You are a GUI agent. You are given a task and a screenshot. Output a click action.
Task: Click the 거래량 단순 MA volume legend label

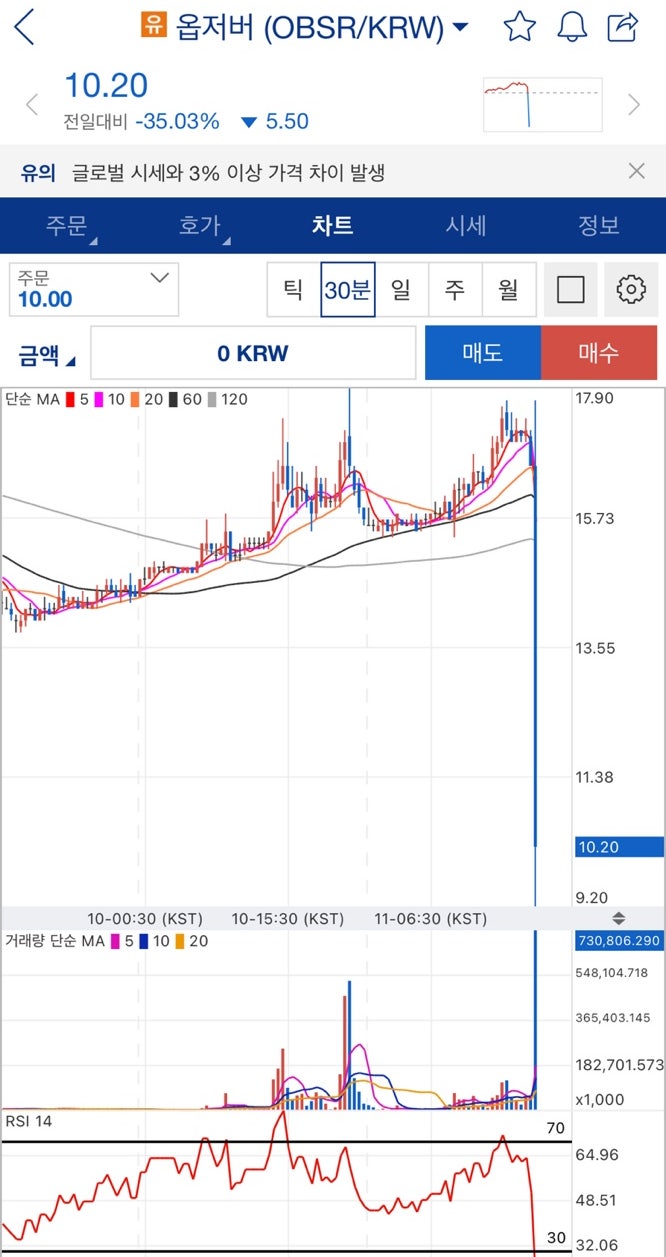point(55,941)
